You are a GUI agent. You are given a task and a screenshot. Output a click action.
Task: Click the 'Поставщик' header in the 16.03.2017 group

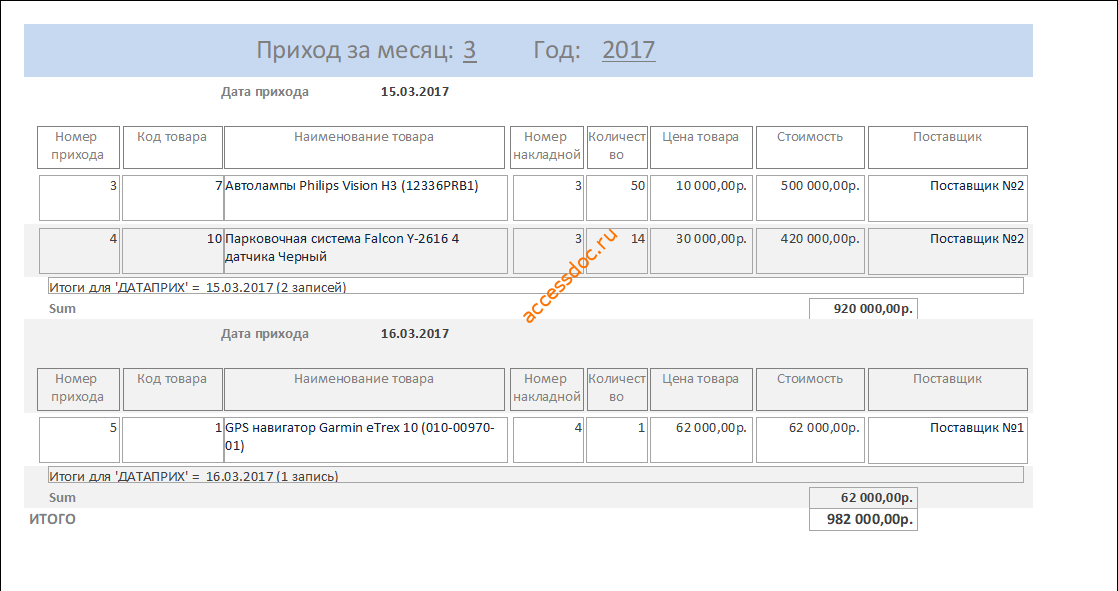(x=948, y=389)
